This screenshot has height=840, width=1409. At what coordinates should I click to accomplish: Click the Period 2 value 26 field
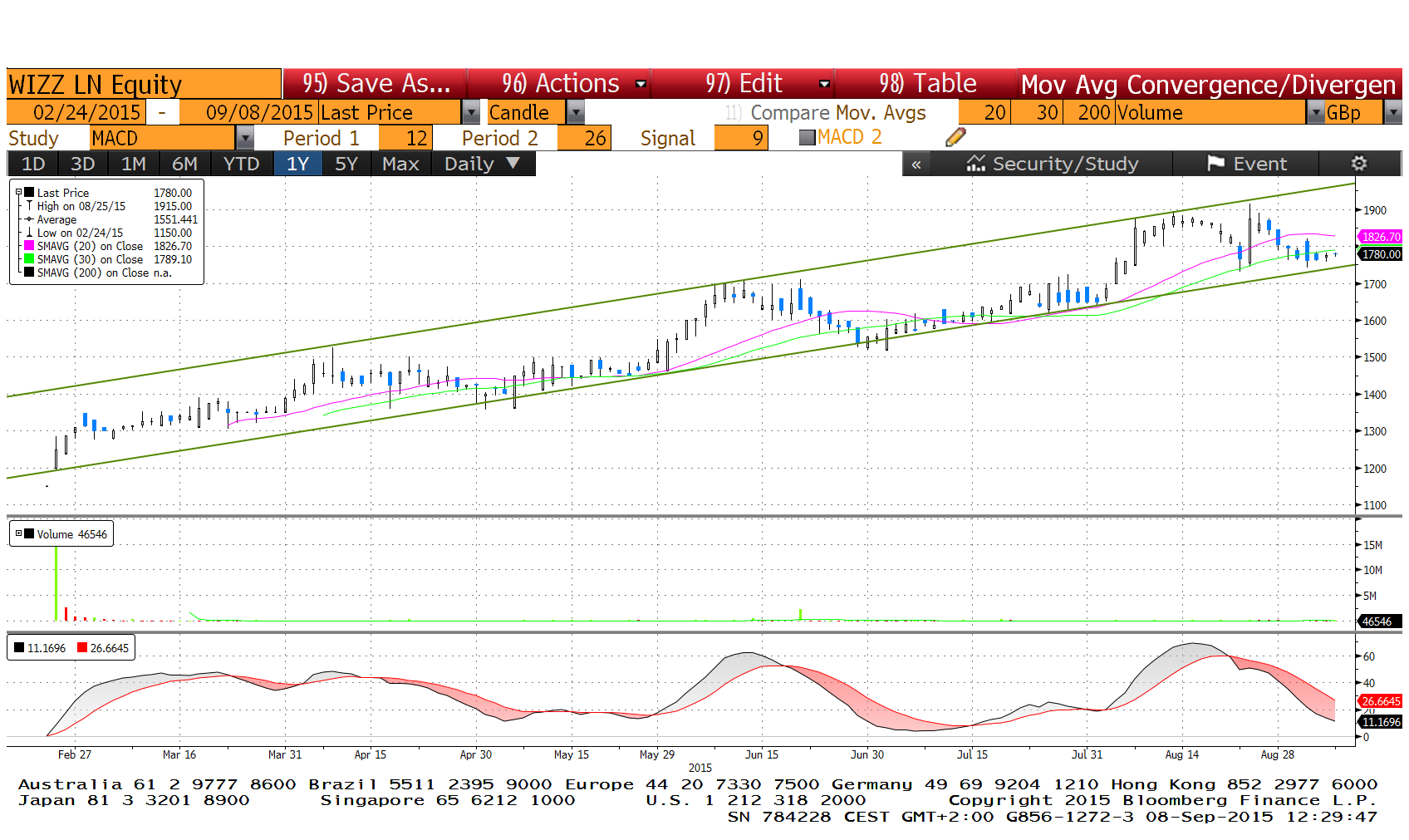pyautogui.click(x=585, y=138)
